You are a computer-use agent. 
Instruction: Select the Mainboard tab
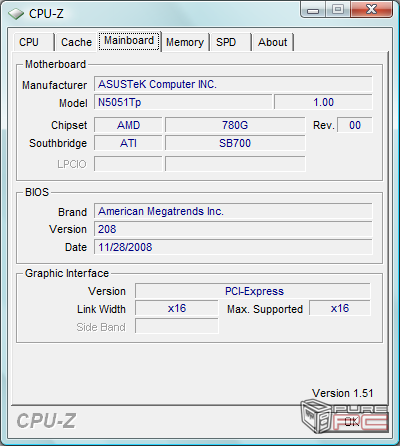129,41
